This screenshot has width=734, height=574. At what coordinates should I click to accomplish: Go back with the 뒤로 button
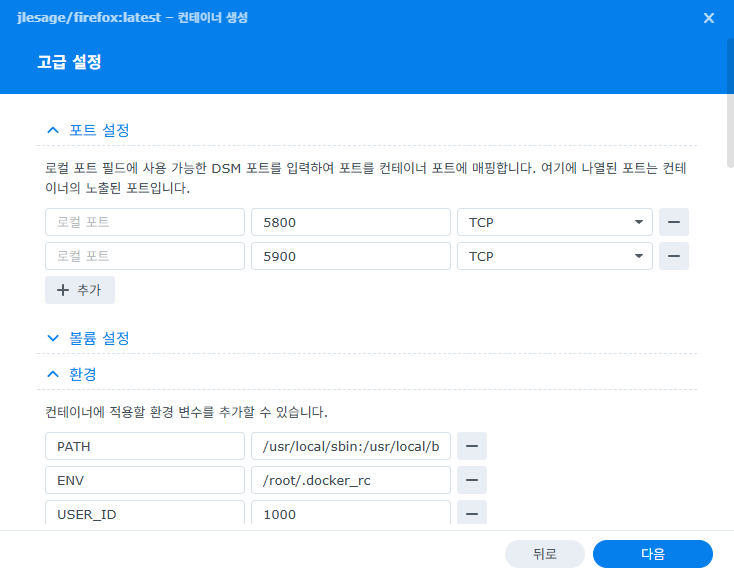pyautogui.click(x=544, y=553)
